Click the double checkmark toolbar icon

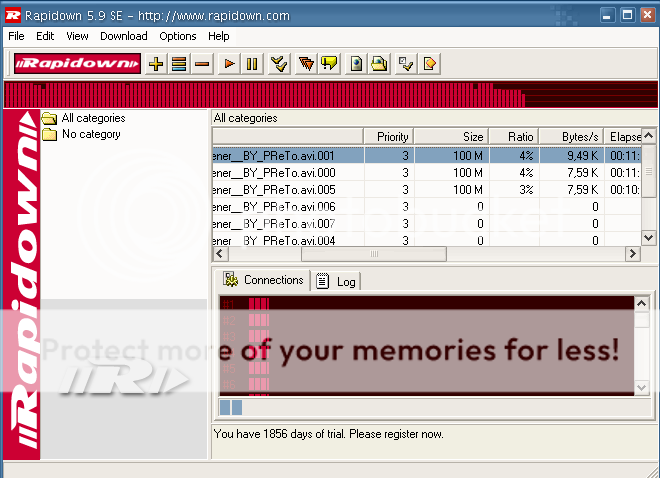(x=279, y=64)
